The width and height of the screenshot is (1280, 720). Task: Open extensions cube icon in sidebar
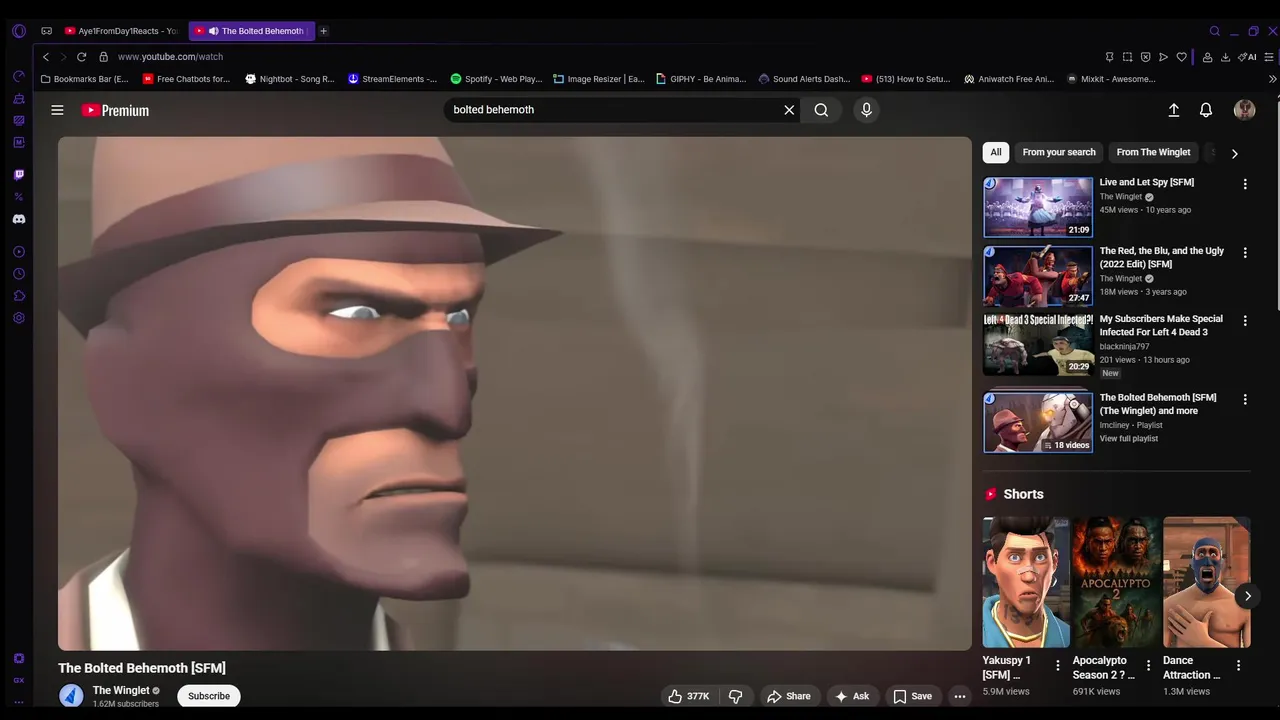tap(18, 296)
